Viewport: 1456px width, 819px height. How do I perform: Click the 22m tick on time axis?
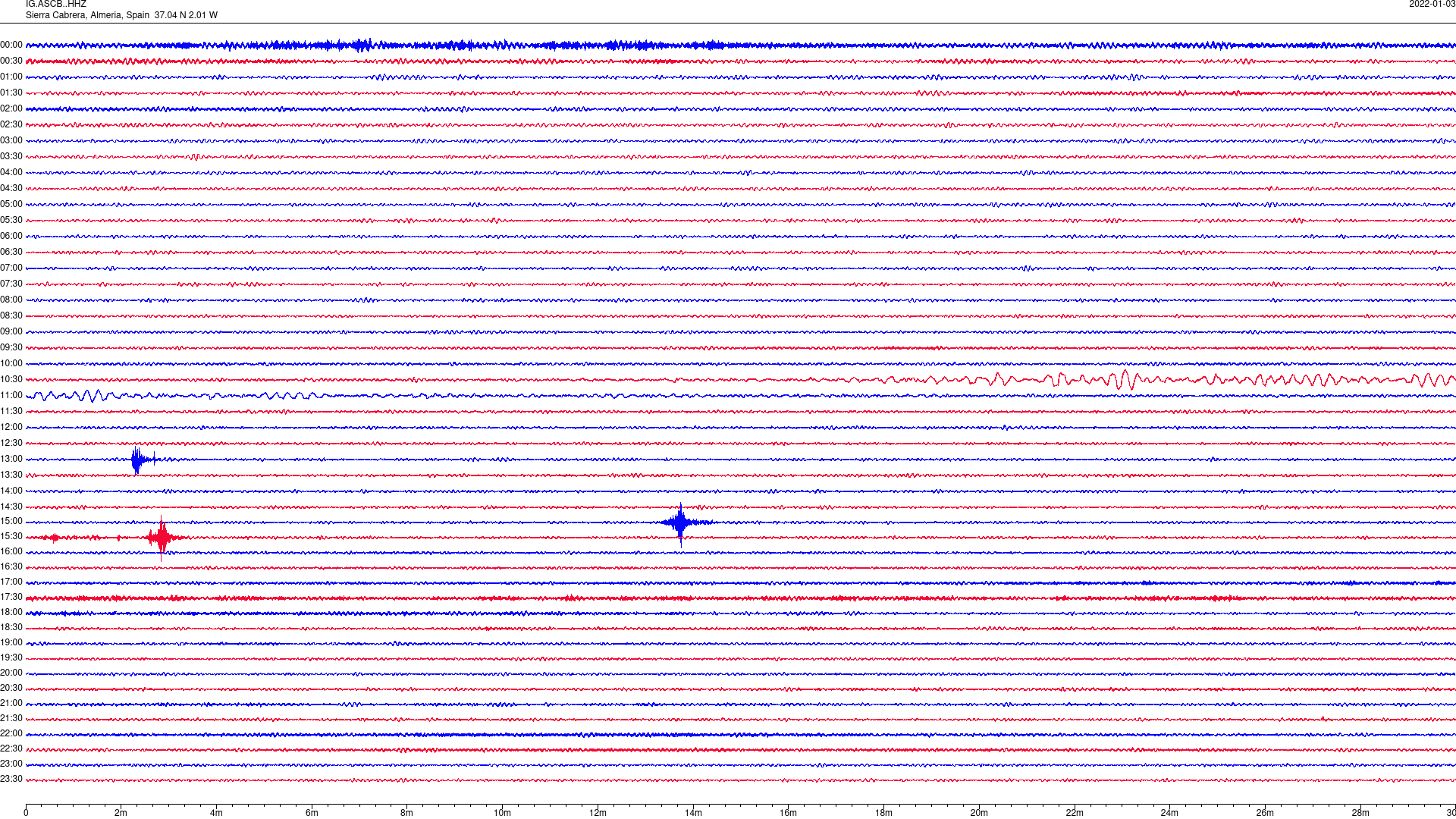coord(1075,813)
